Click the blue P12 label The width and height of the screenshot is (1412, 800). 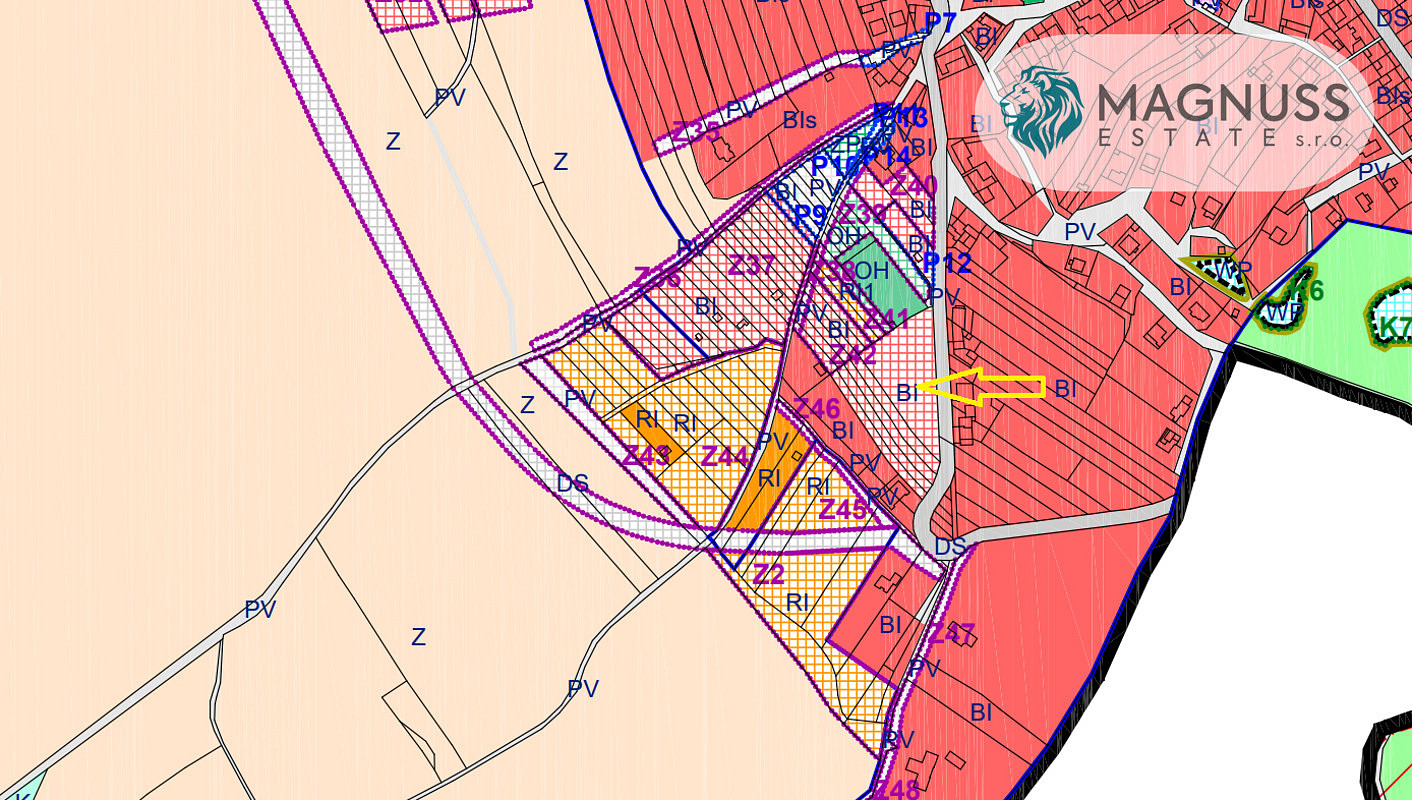[x=947, y=264]
